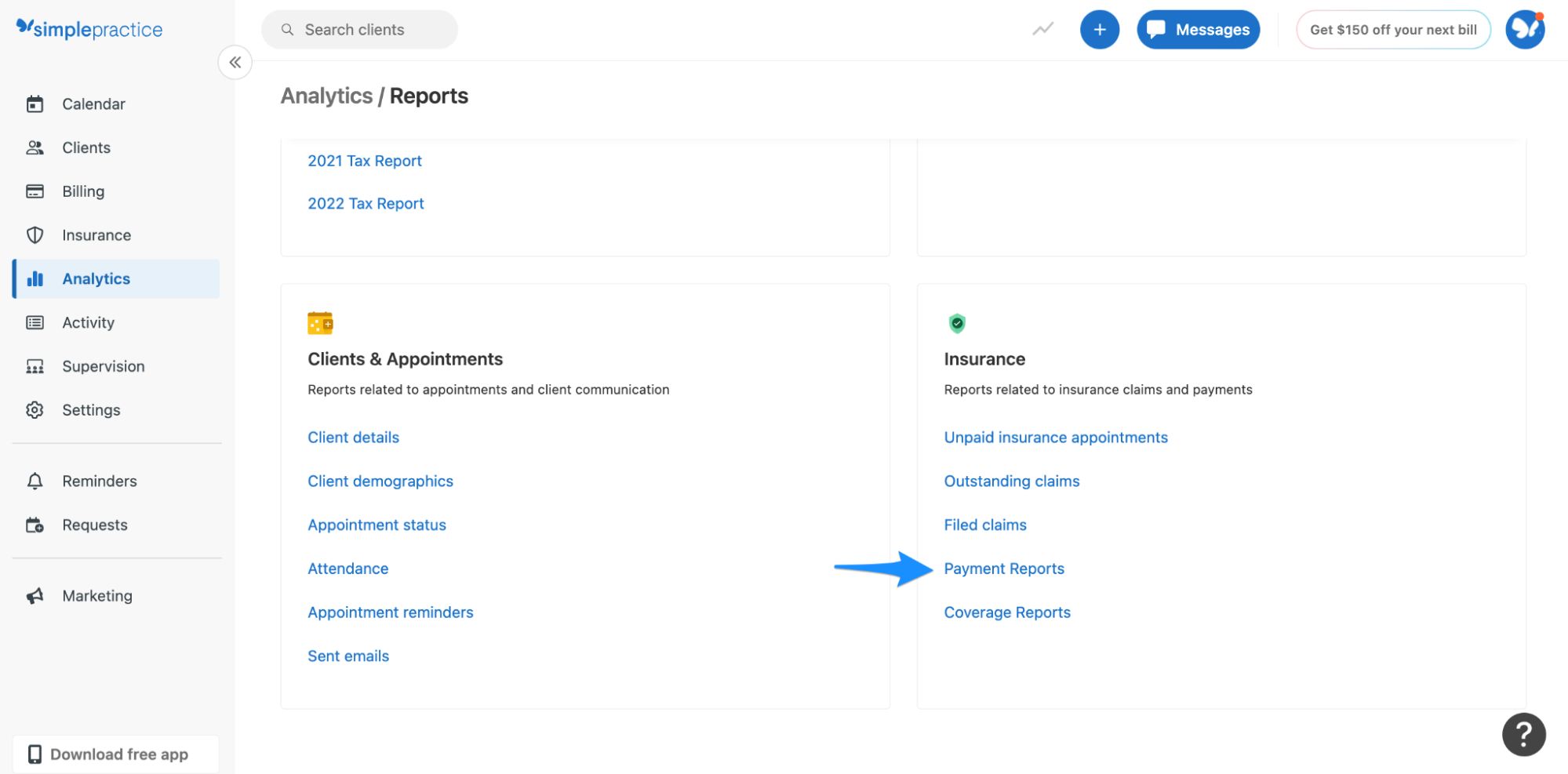Open Clients using its sidebar icon
Image resolution: width=1568 pixels, height=774 pixels.
(x=35, y=147)
